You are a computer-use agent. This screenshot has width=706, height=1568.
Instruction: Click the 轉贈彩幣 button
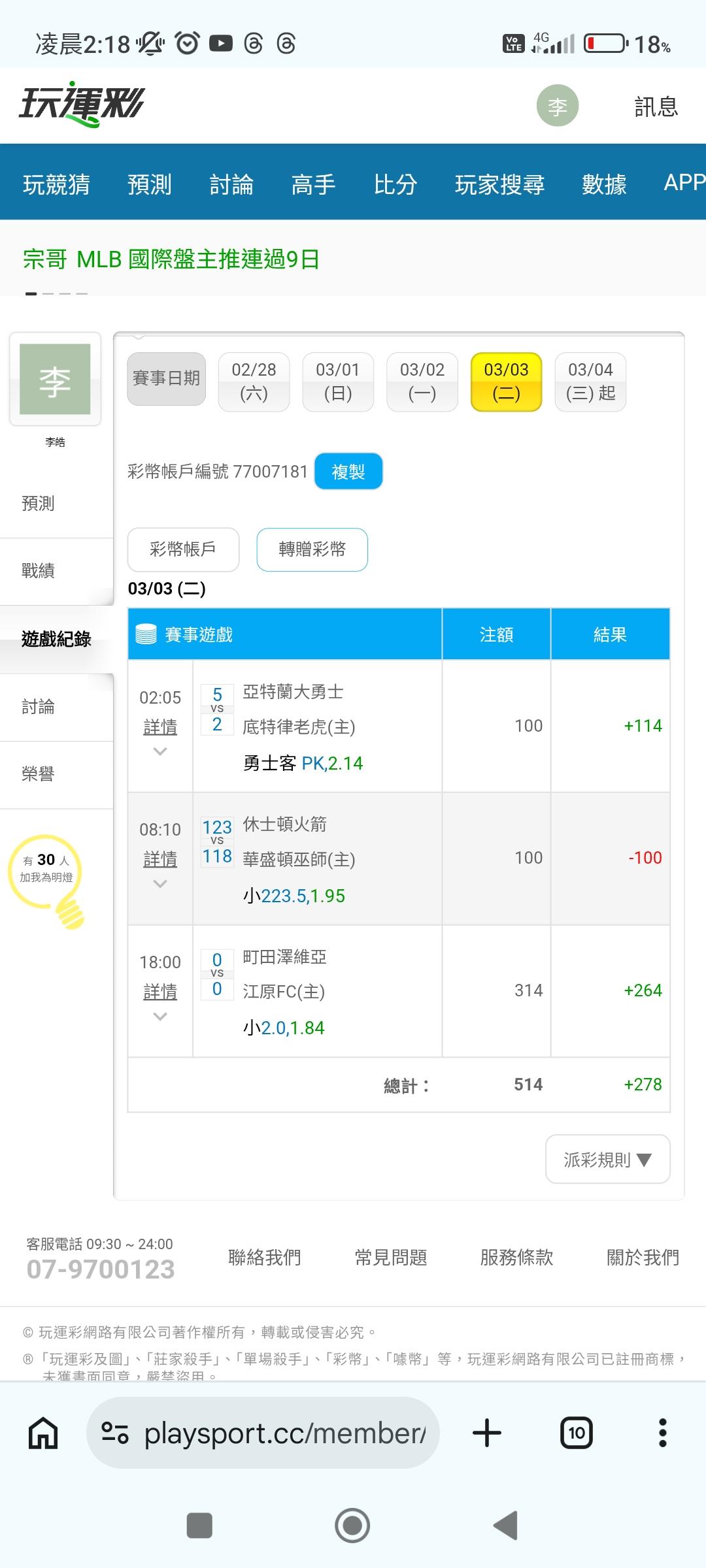coord(312,549)
